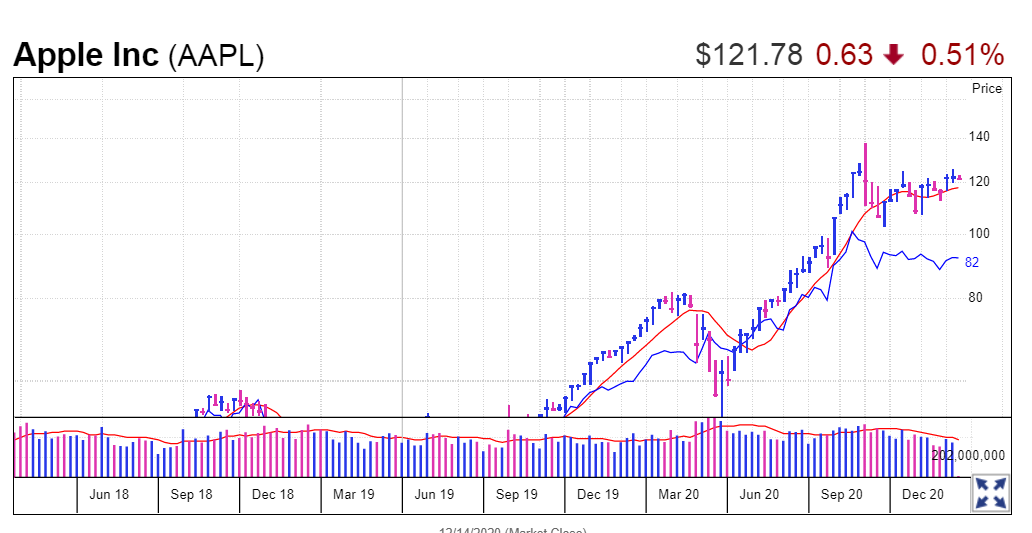The height and width of the screenshot is (533, 1032).
Task: Click the 140 price axis label
Action: [979, 137]
